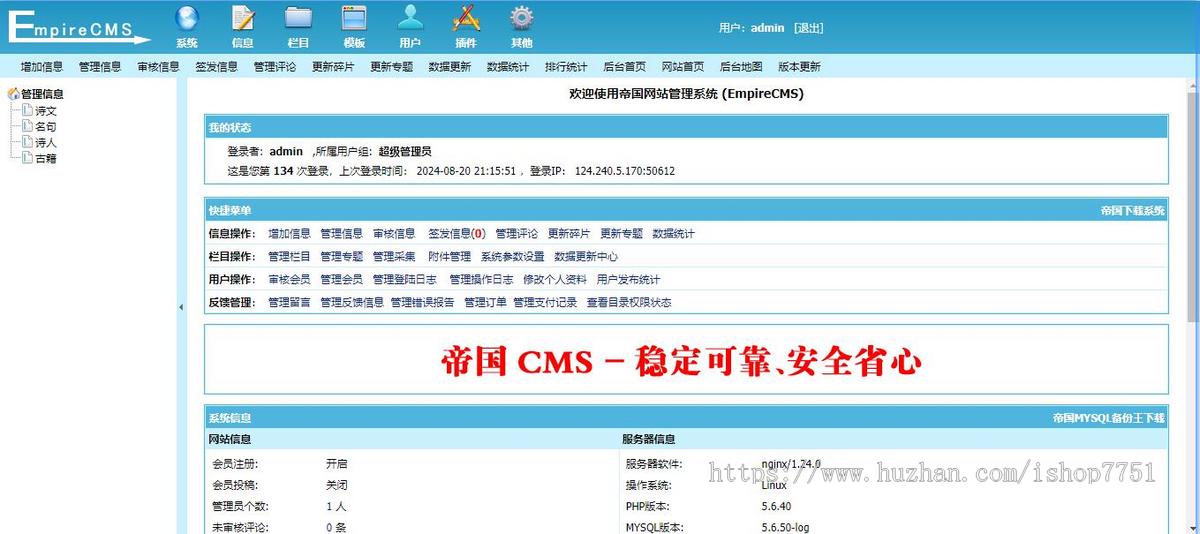Click 网站首页 in the top menu bar
The height and width of the screenshot is (534, 1200).
point(683,67)
